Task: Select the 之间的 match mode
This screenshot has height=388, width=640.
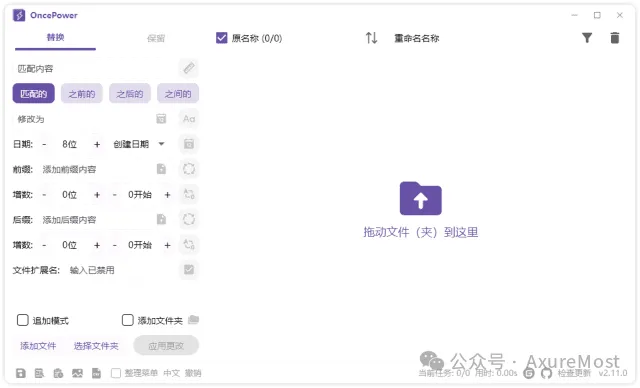Action: pos(178,94)
